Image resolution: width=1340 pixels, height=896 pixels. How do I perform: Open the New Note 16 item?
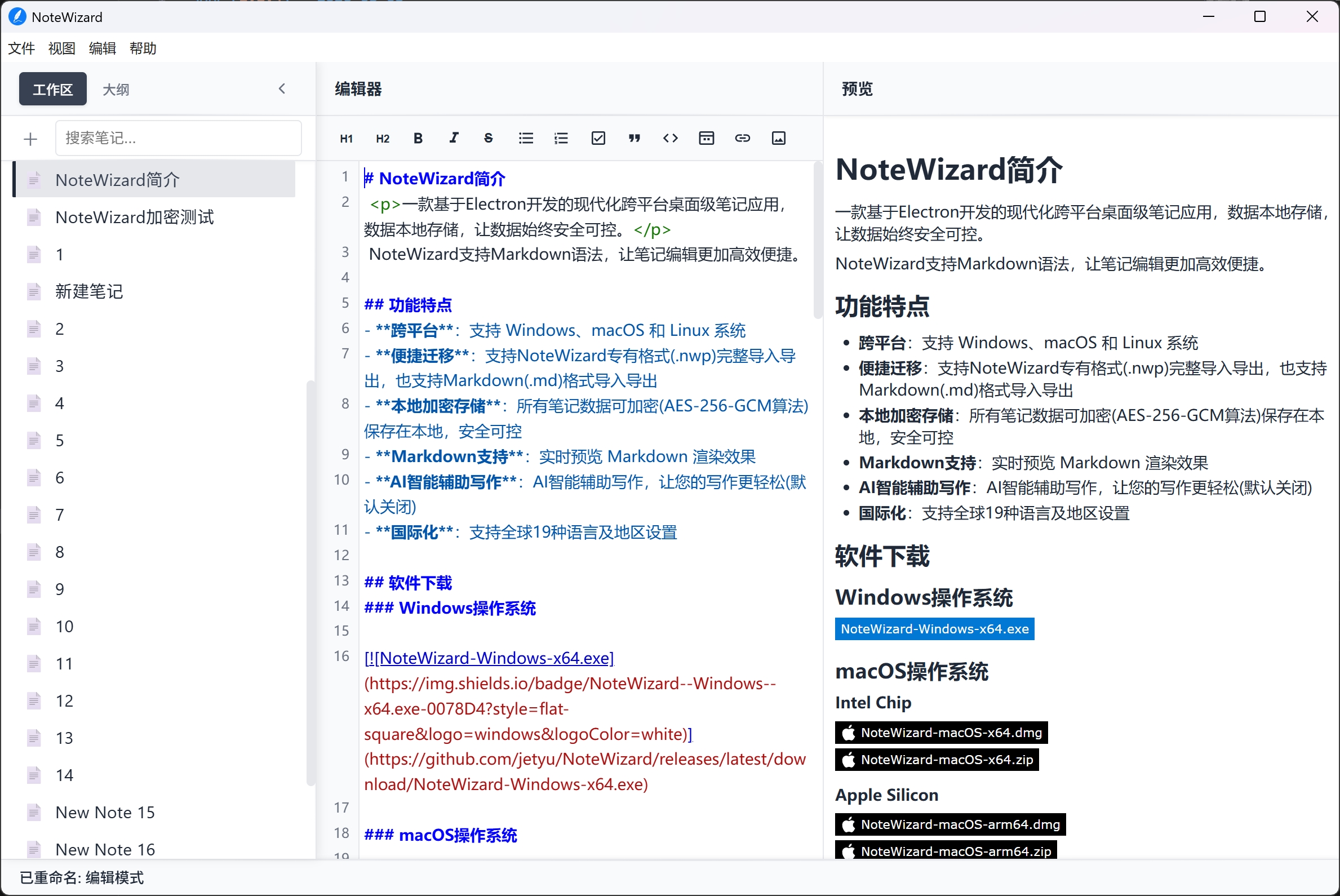[154, 849]
